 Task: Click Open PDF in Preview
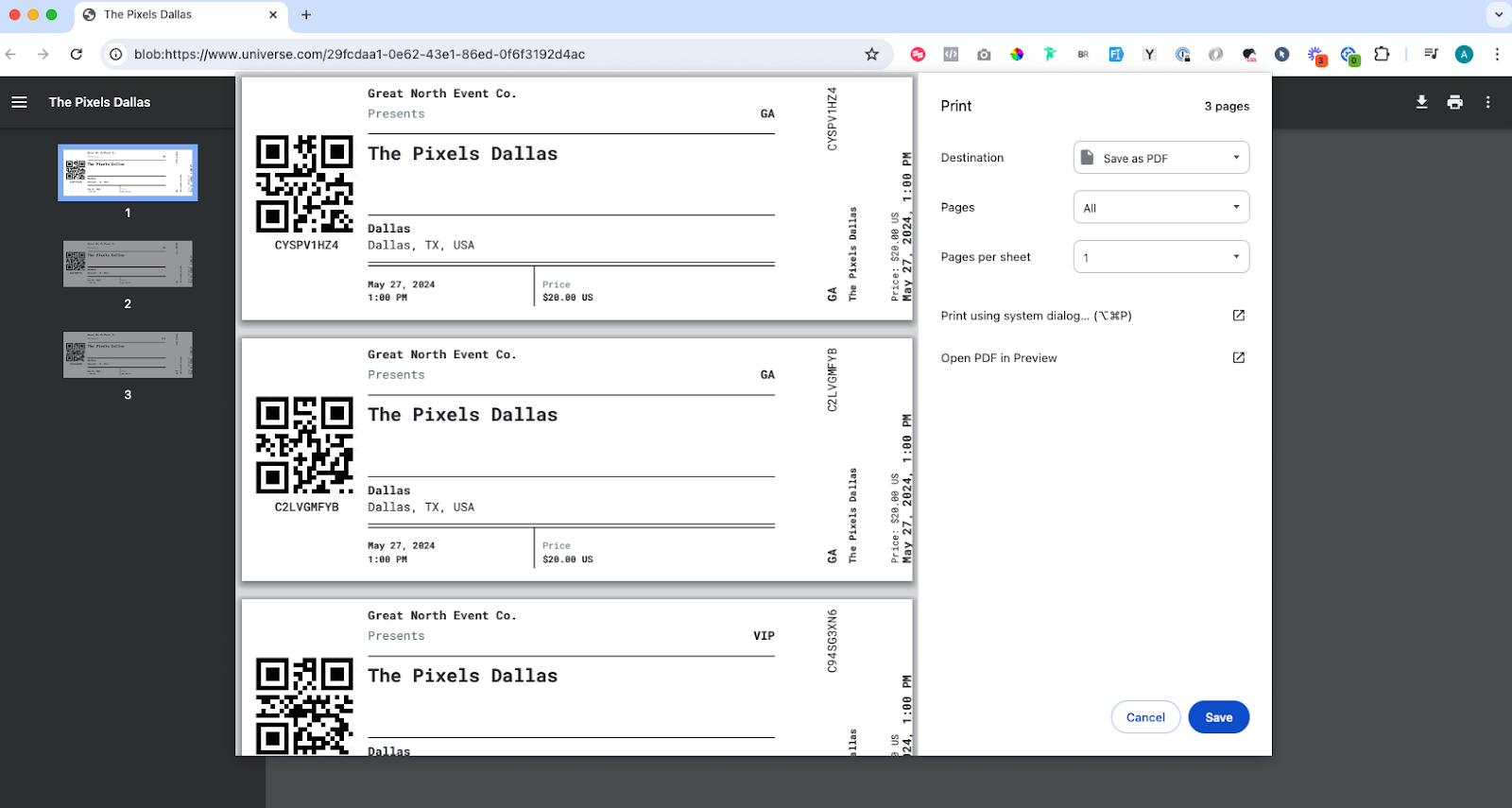(1092, 357)
